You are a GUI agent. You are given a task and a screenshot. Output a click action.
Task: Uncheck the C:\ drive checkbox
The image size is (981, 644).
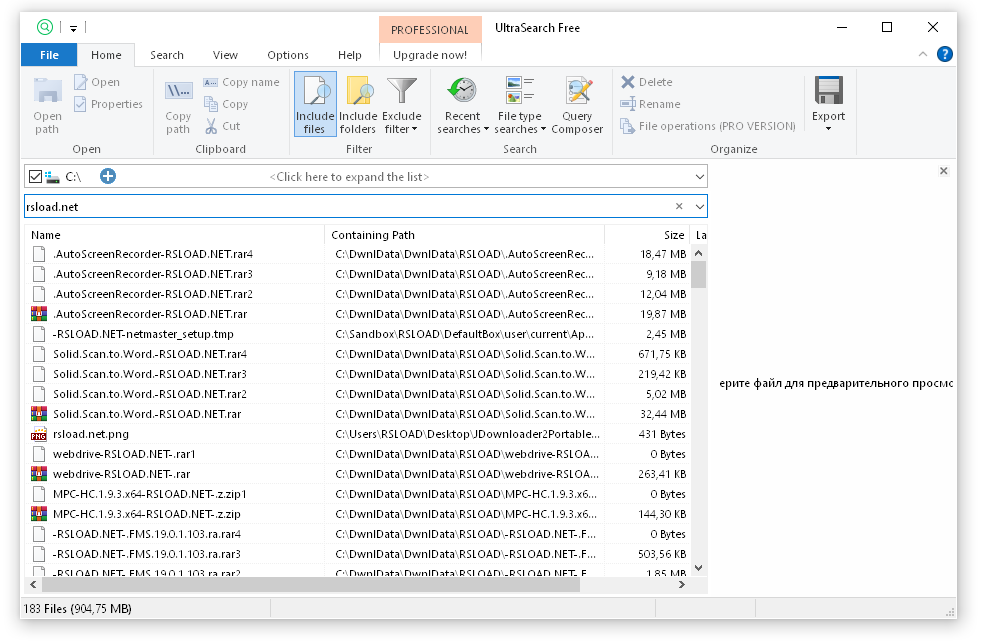pos(36,176)
